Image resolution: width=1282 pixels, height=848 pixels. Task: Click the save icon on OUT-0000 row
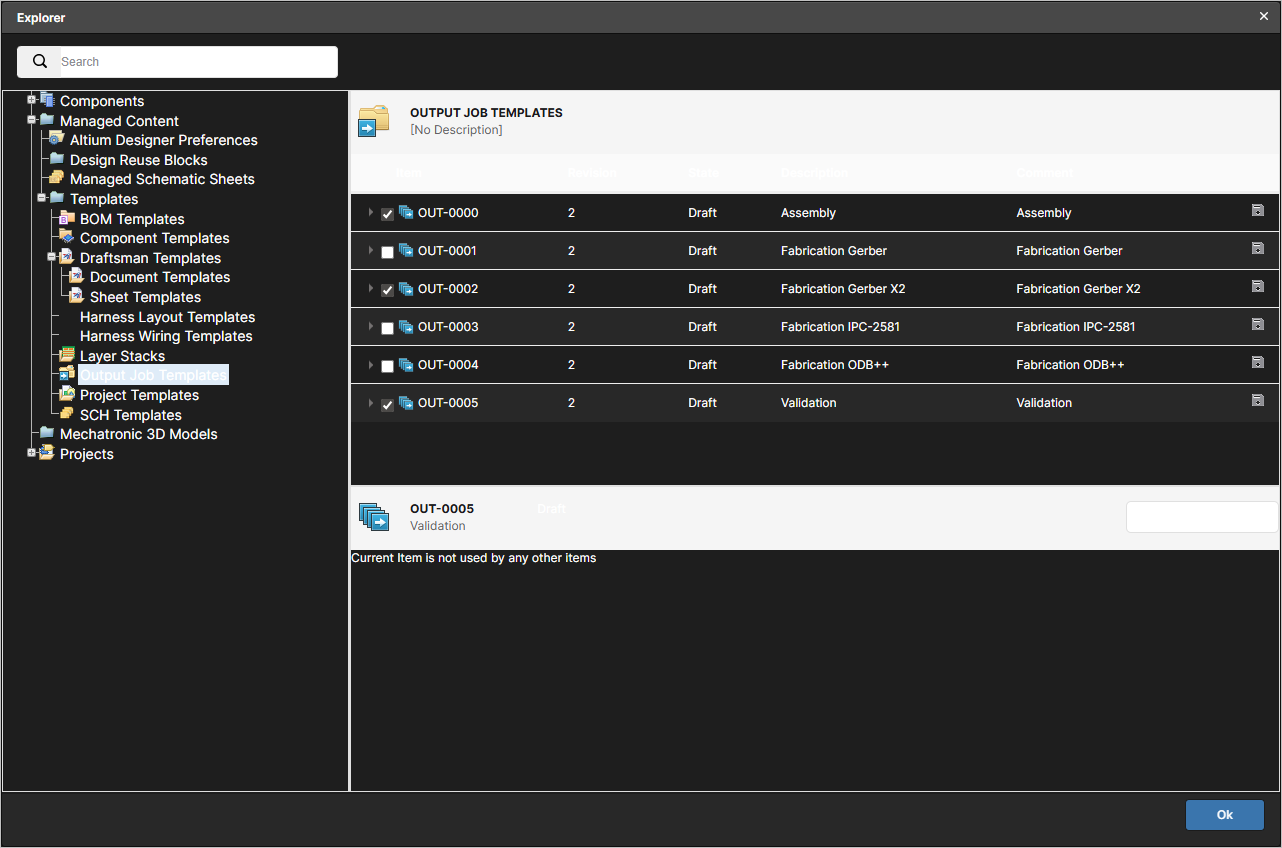click(x=1258, y=210)
